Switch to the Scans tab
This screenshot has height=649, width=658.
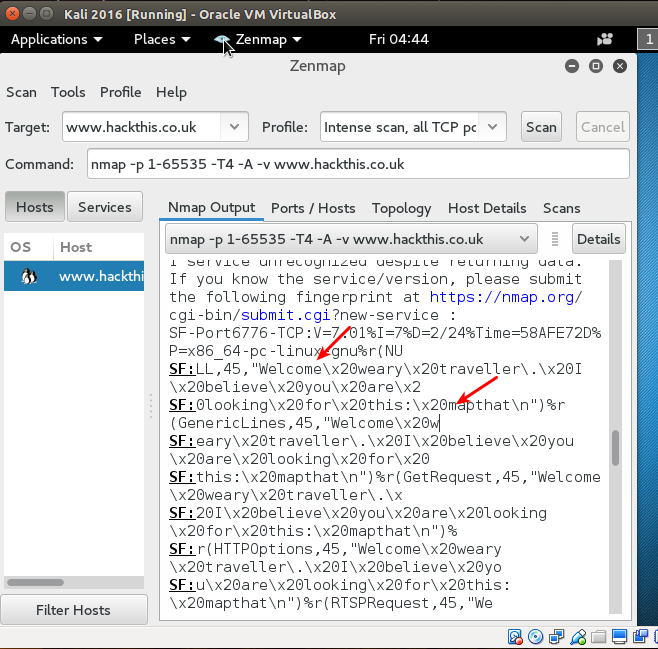pos(561,208)
